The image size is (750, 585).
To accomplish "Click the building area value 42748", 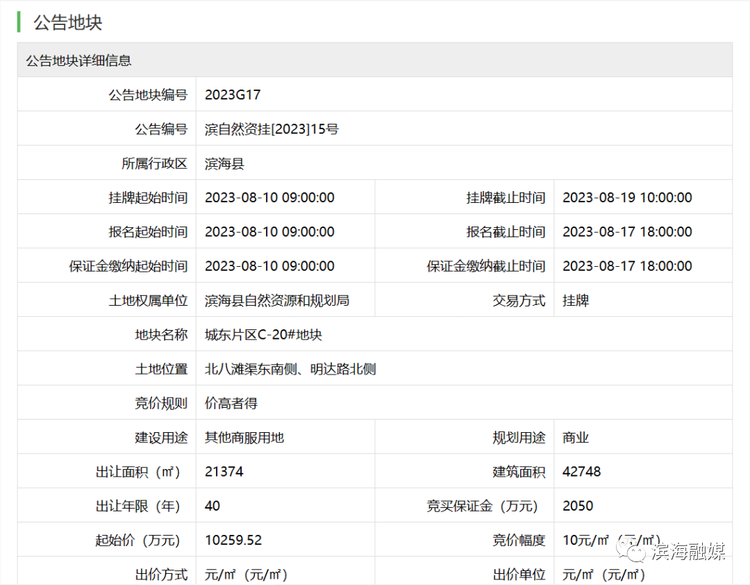I will coord(582,471).
